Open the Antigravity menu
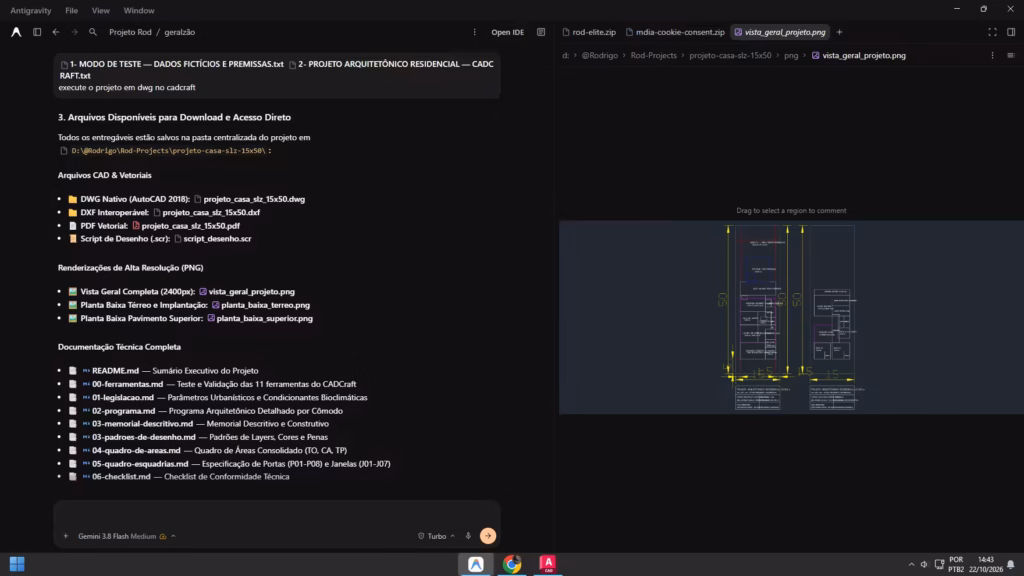Screen dimensions: 1024x576 [31, 10]
